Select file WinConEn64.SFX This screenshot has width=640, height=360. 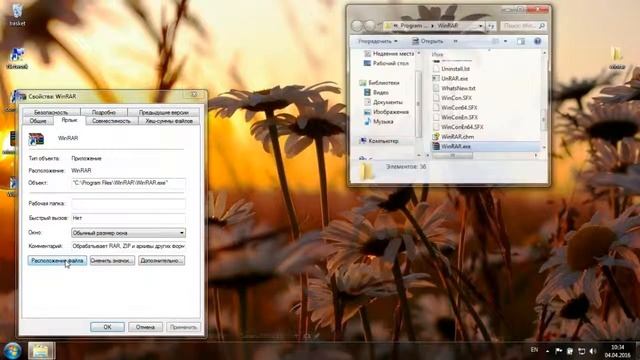click(x=462, y=127)
